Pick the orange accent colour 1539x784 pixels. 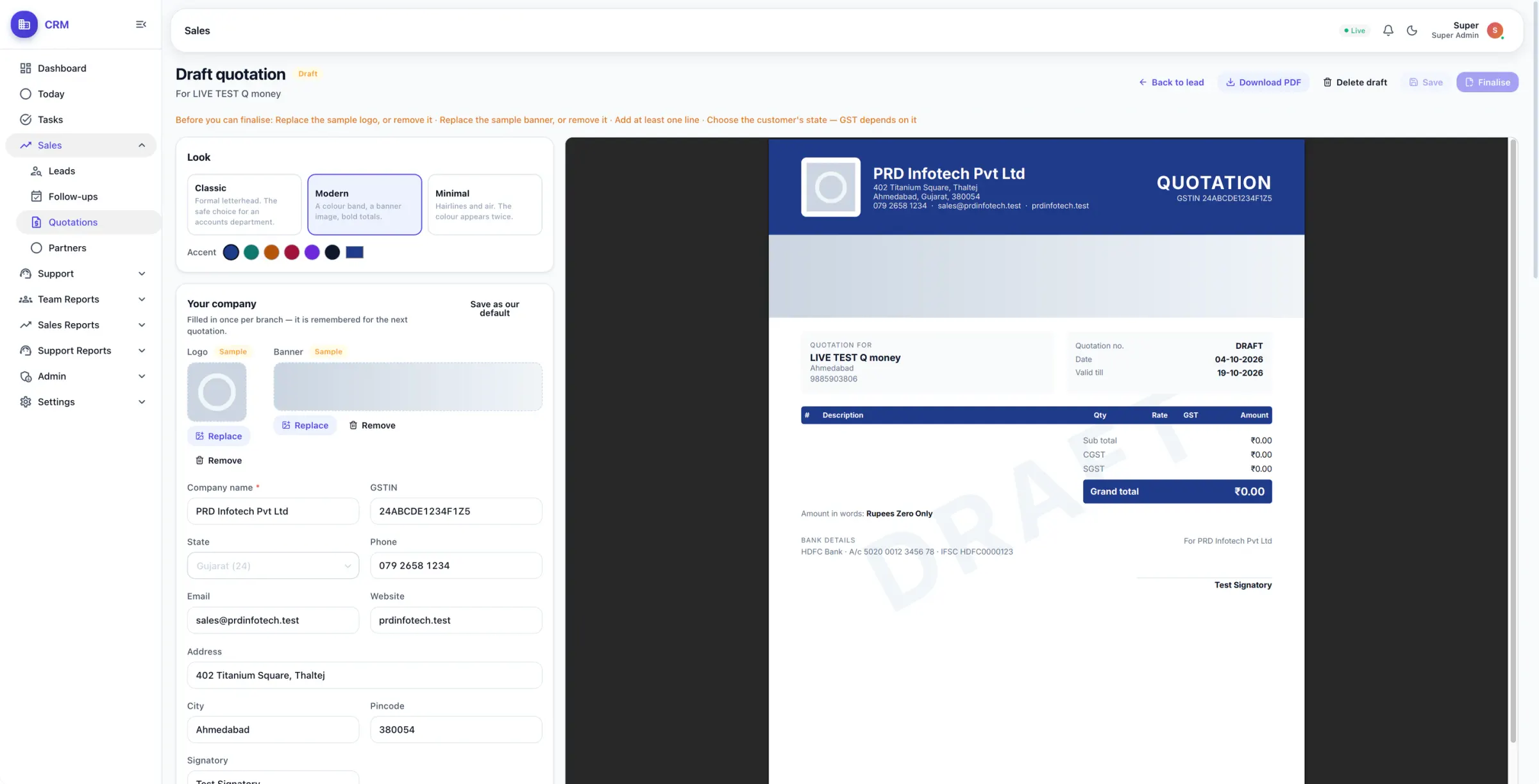click(x=271, y=252)
